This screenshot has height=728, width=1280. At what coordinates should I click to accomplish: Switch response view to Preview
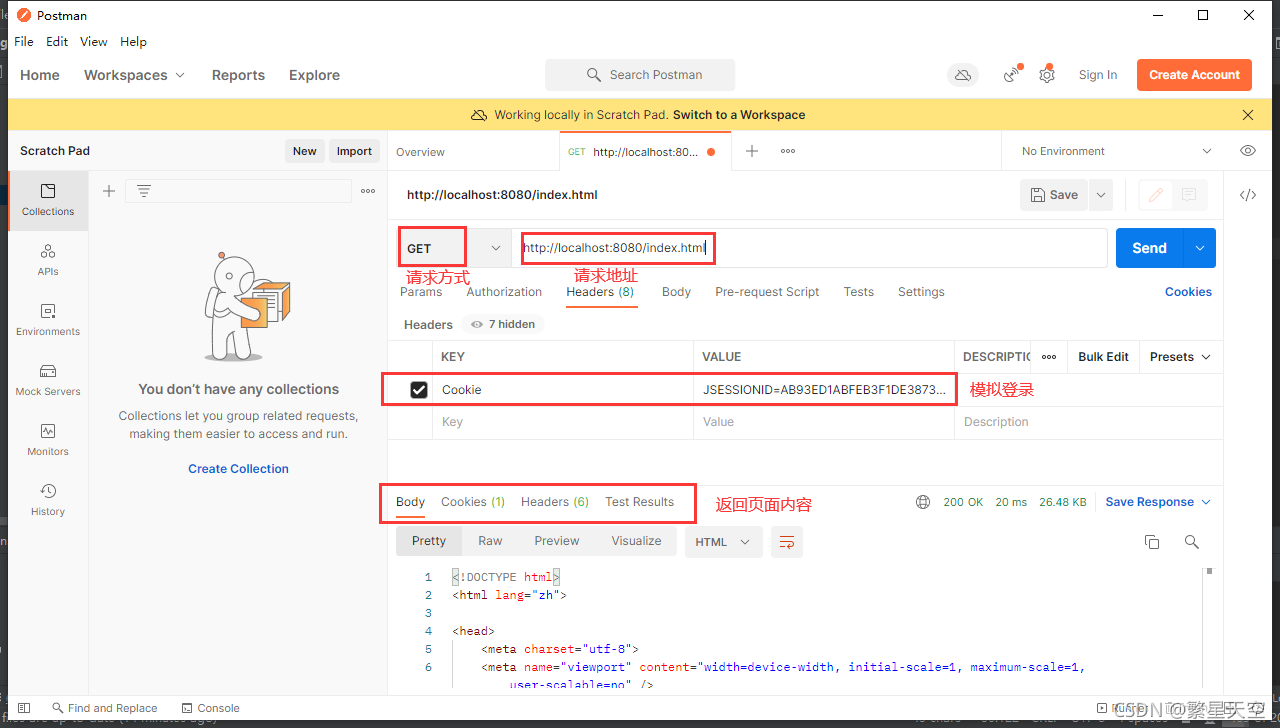(x=557, y=541)
